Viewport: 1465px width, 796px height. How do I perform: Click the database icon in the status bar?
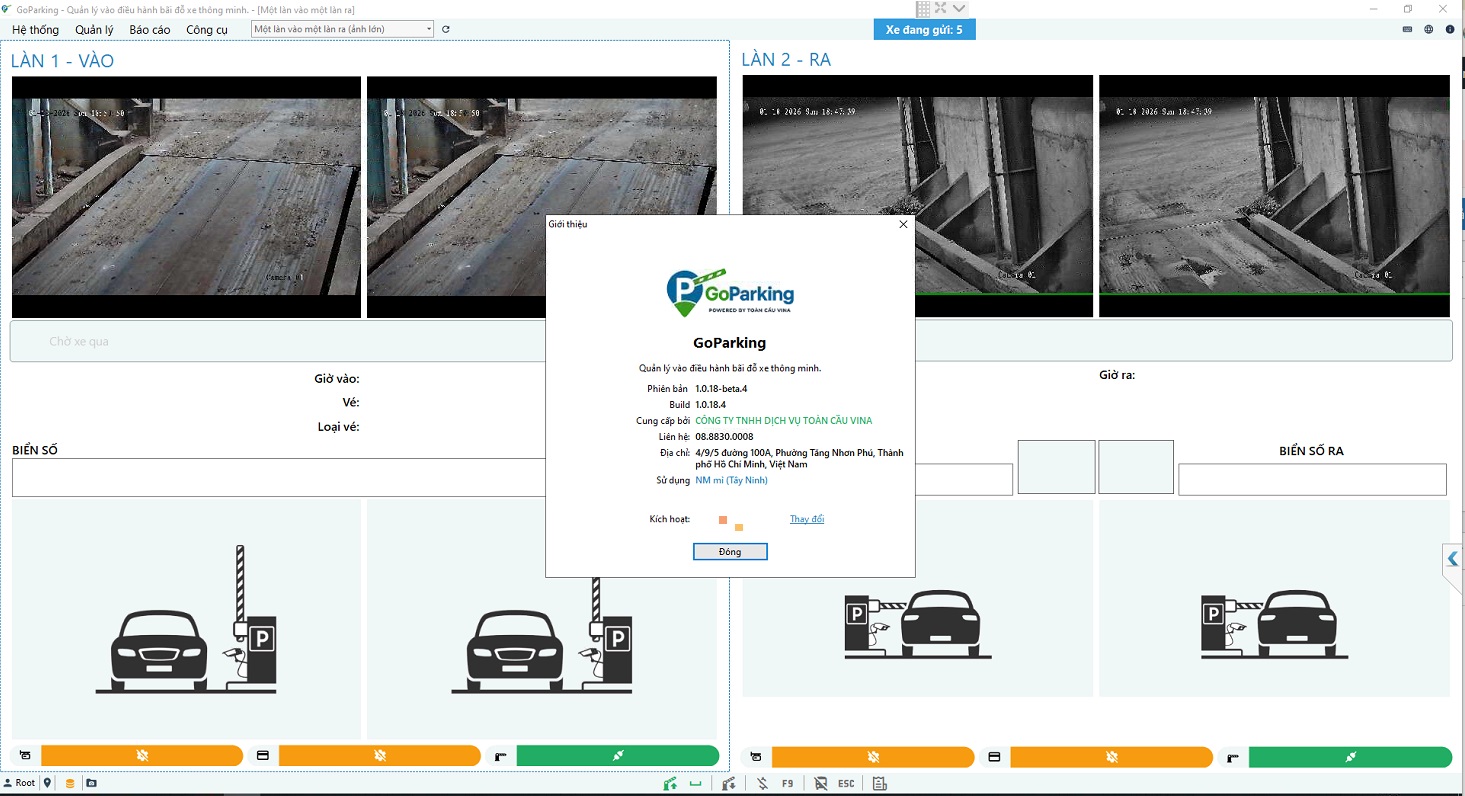(70, 783)
